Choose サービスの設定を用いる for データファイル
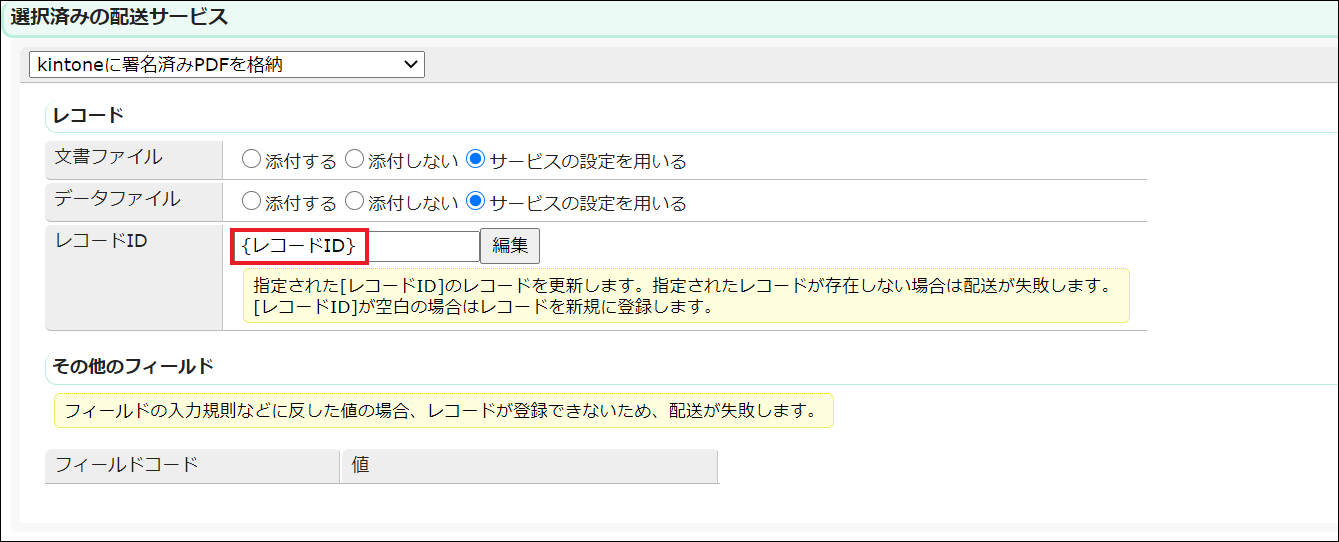Image resolution: width=1339 pixels, height=542 pixels. tap(476, 202)
